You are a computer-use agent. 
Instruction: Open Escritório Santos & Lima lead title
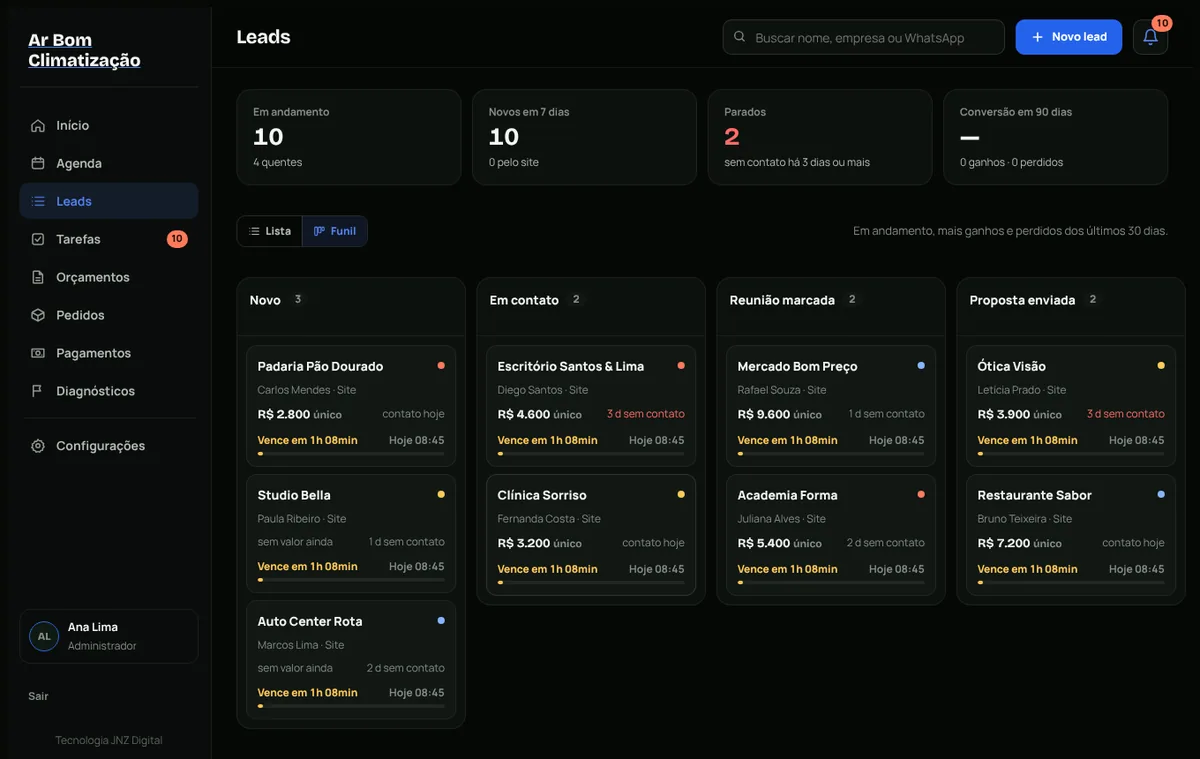pyautogui.click(x=571, y=367)
